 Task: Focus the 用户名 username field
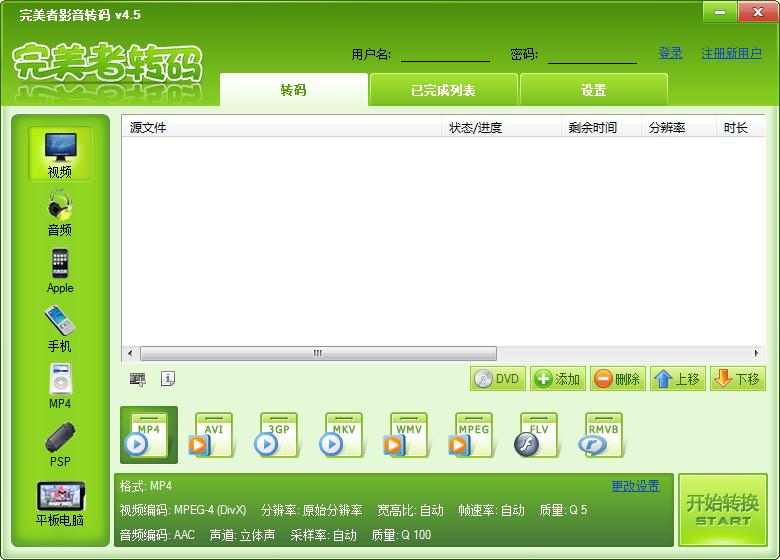tap(445, 54)
